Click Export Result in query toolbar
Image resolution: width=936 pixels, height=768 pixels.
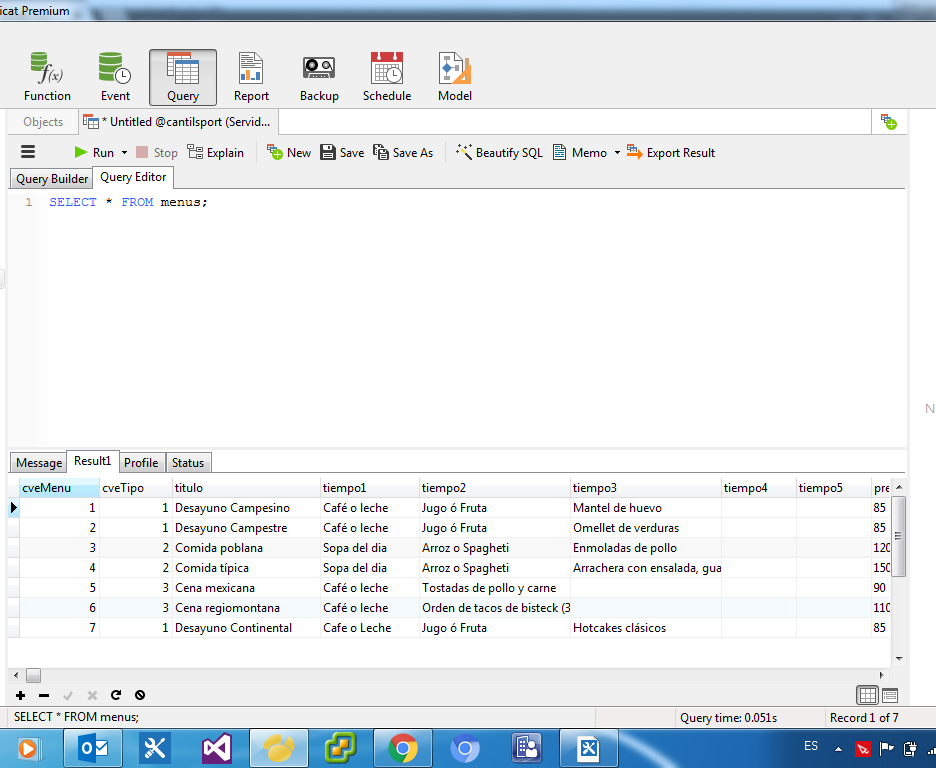pos(671,153)
